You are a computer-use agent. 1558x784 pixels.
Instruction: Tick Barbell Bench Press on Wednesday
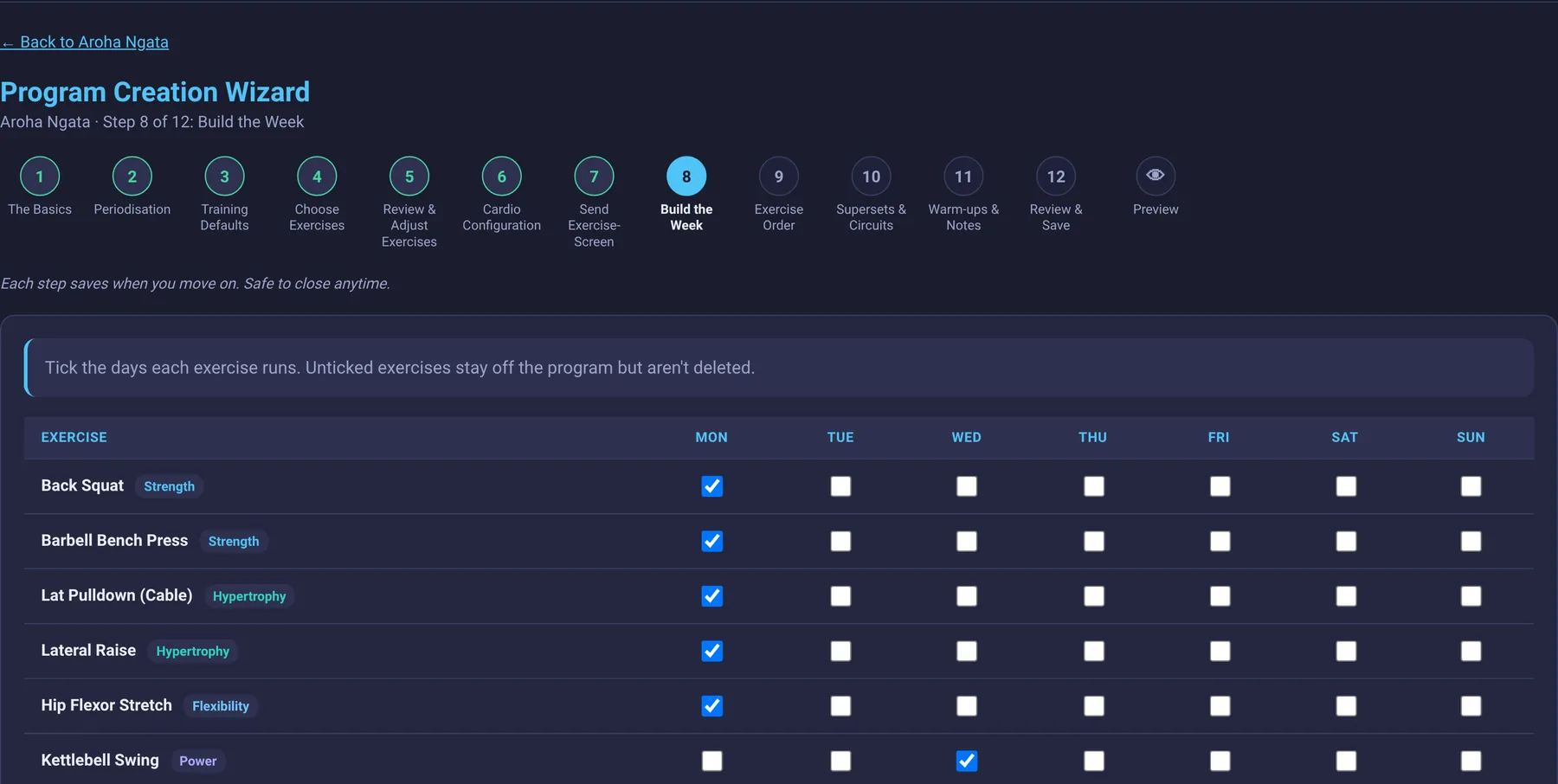click(967, 541)
